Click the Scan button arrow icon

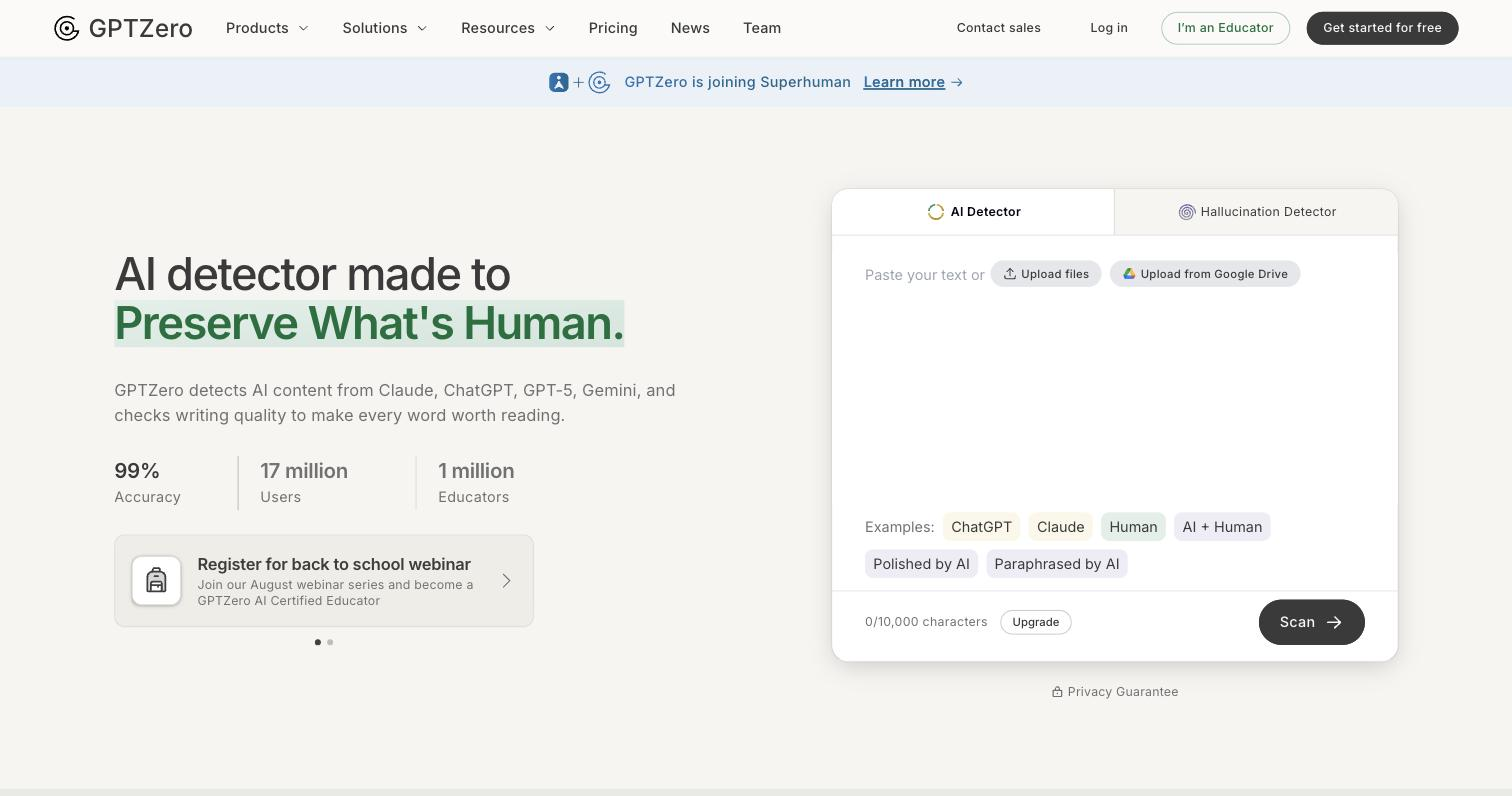click(1334, 622)
